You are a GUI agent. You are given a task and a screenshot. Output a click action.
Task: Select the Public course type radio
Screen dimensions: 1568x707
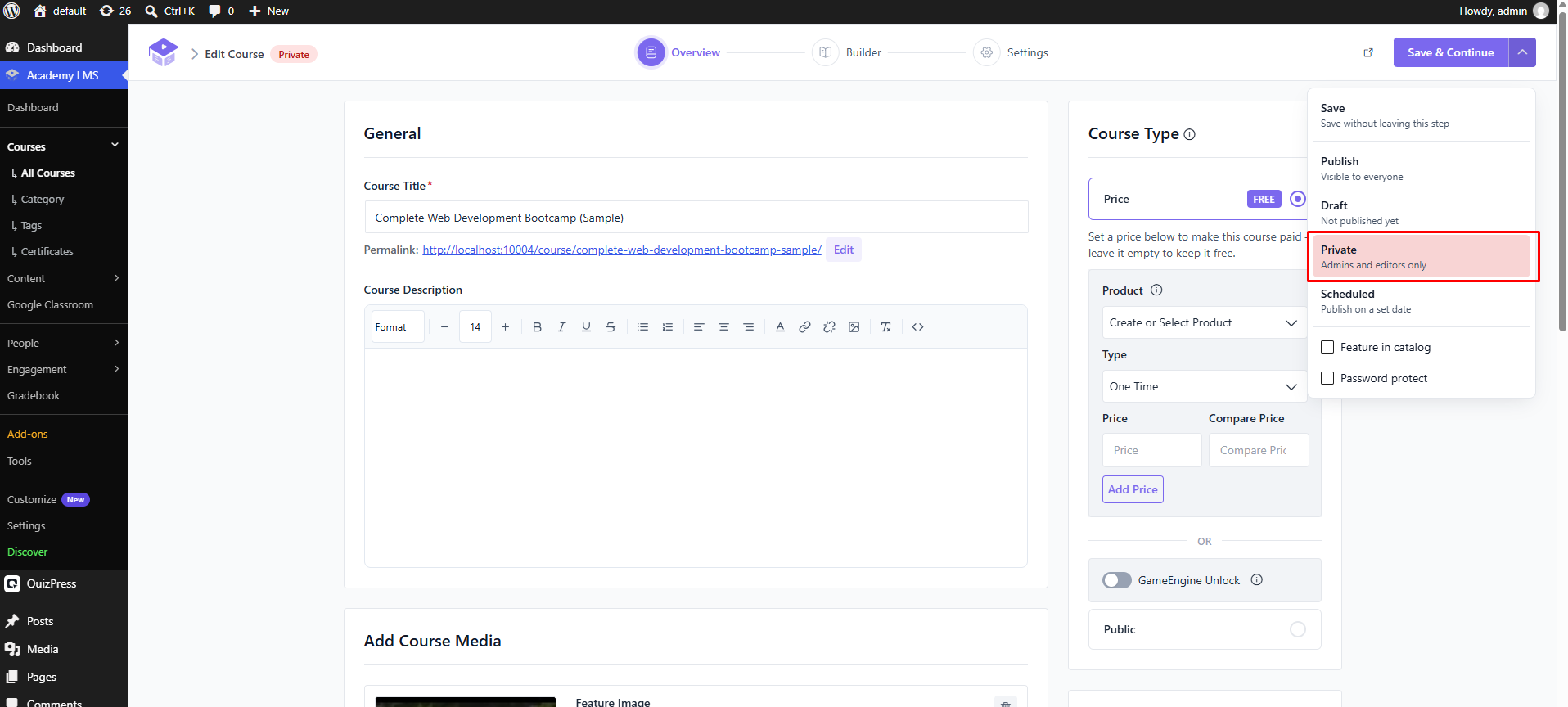tap(1297, 629)
